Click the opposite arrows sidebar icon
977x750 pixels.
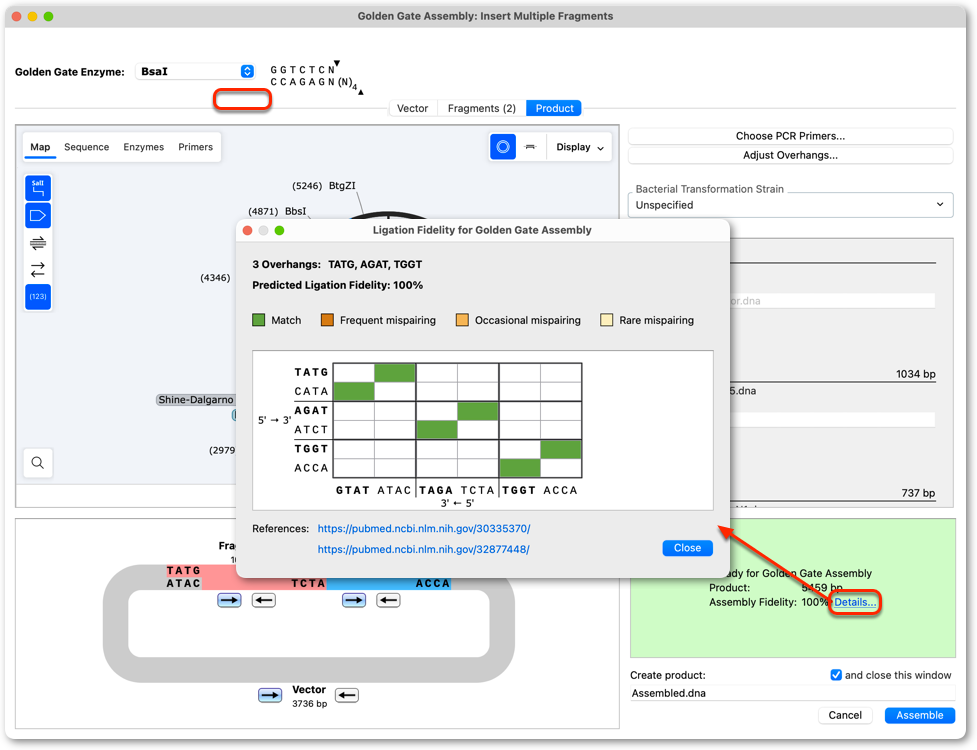[38, 270]
